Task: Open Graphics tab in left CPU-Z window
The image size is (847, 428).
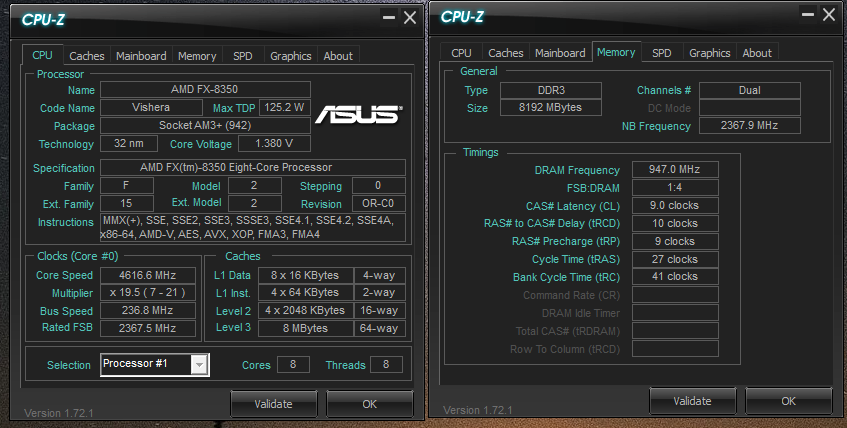Action: 291,56
